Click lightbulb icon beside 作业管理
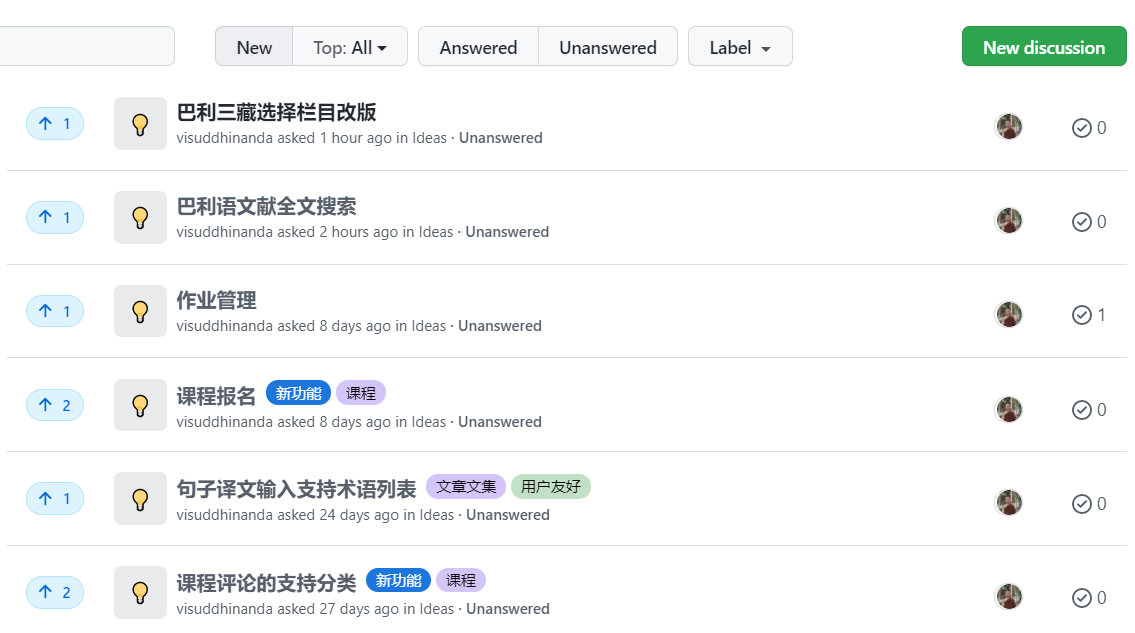The height and width of the screenshot is (633, 1135). 140,311
